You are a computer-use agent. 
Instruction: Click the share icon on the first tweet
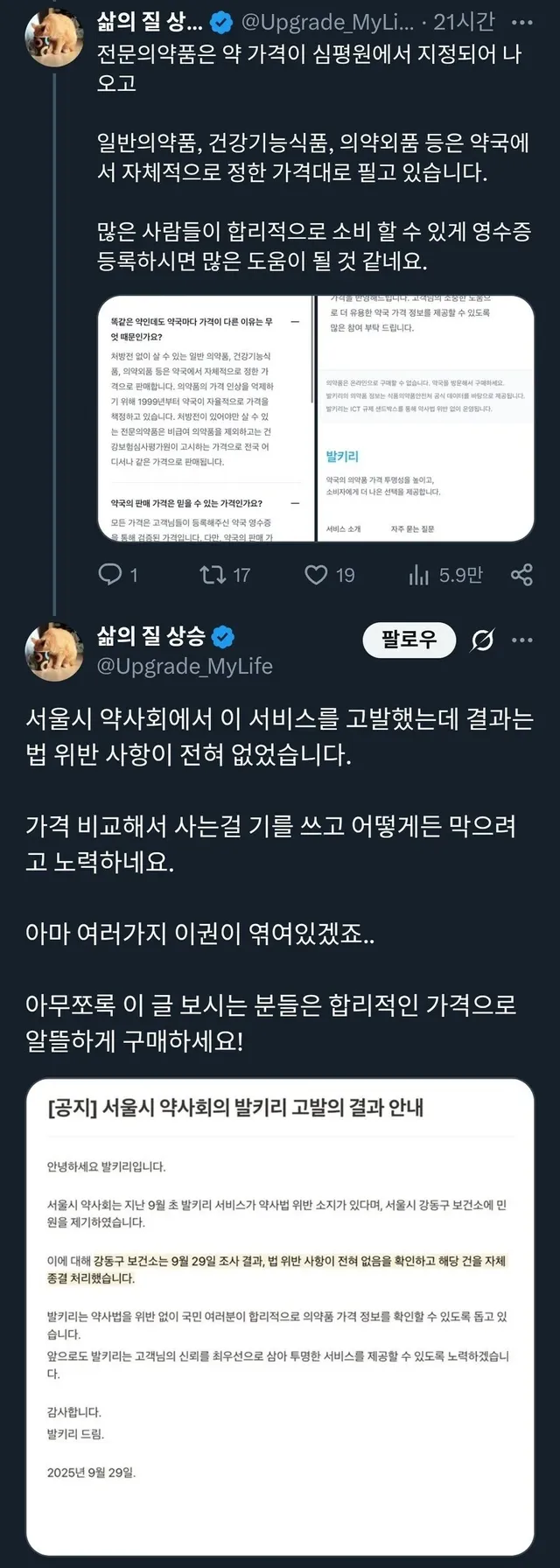[x=521, y=574]
